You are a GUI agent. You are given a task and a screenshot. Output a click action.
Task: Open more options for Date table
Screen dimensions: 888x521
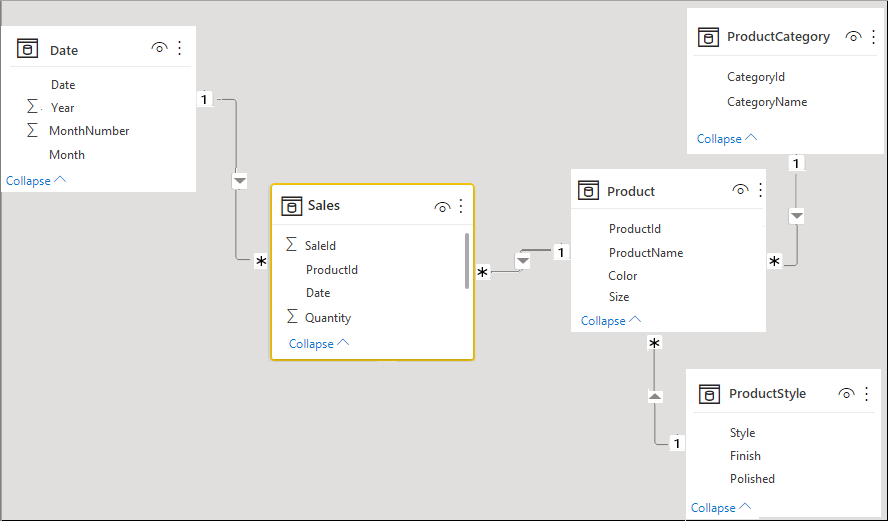point(180,48)
